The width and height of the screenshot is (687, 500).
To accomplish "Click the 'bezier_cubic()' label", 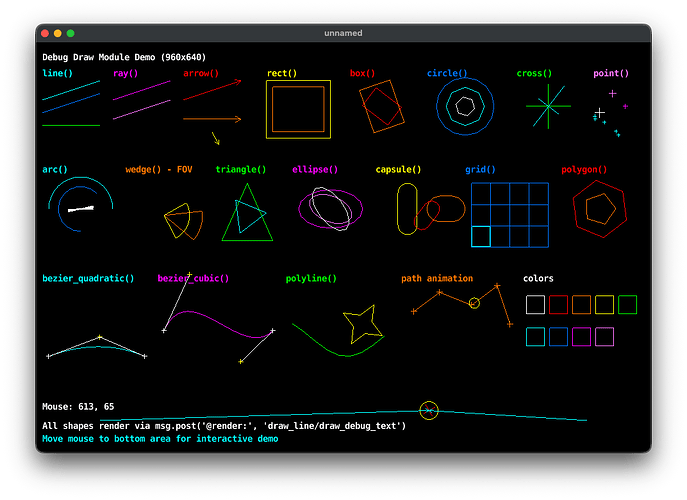I will click(x=193, y=278).
